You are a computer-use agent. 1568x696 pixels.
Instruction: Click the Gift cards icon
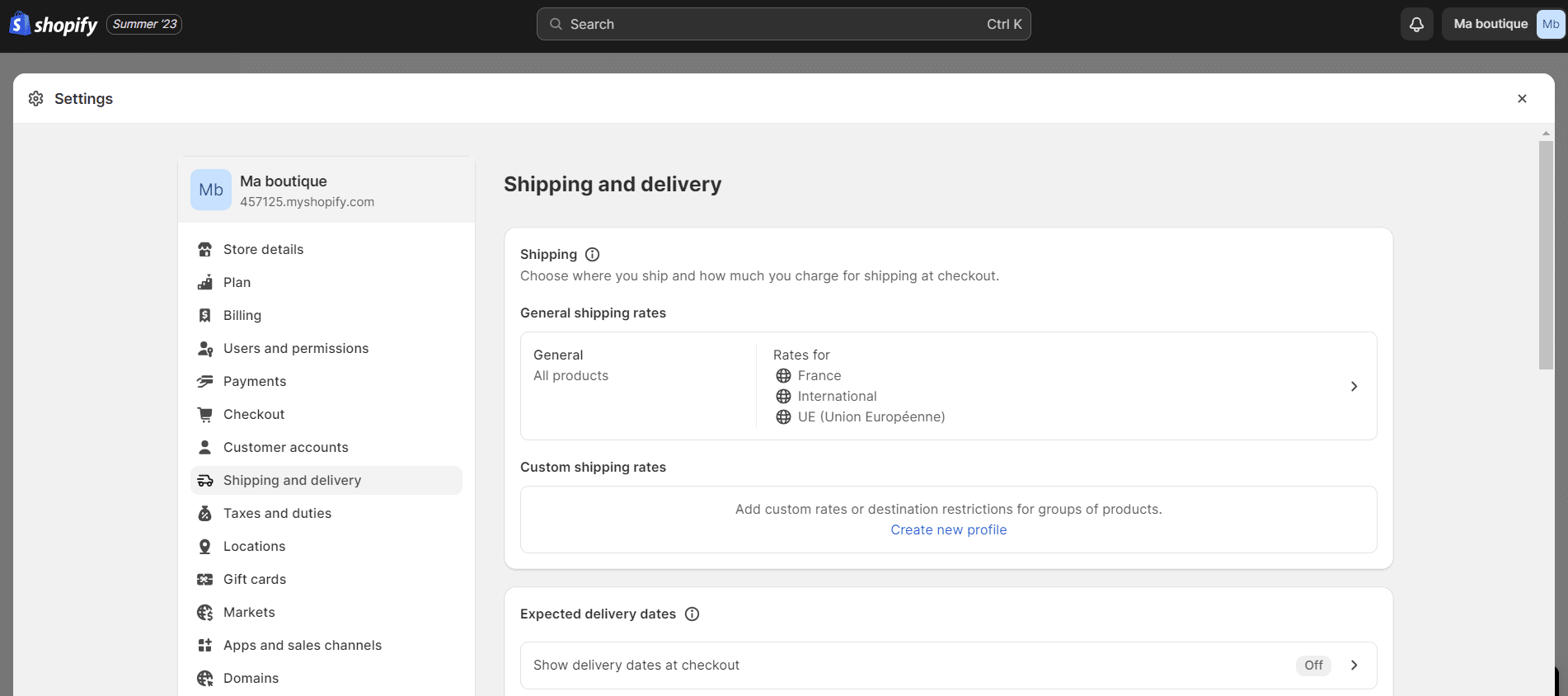click(x=205, y=579)
